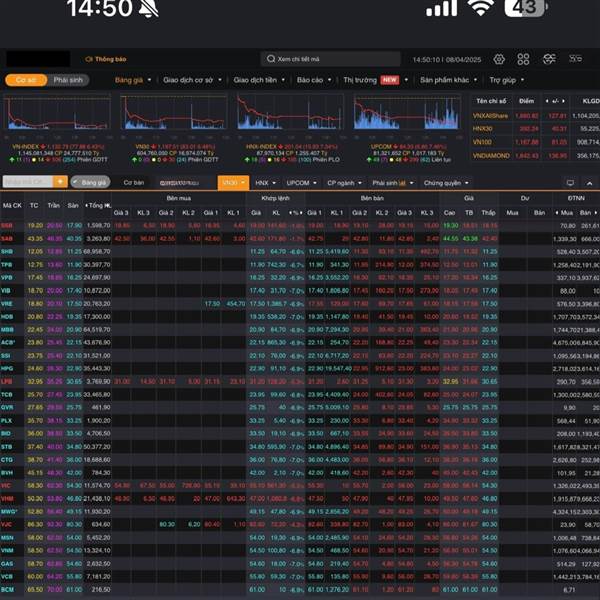
Task: Click the Trần column header
Action: [54, 205]
